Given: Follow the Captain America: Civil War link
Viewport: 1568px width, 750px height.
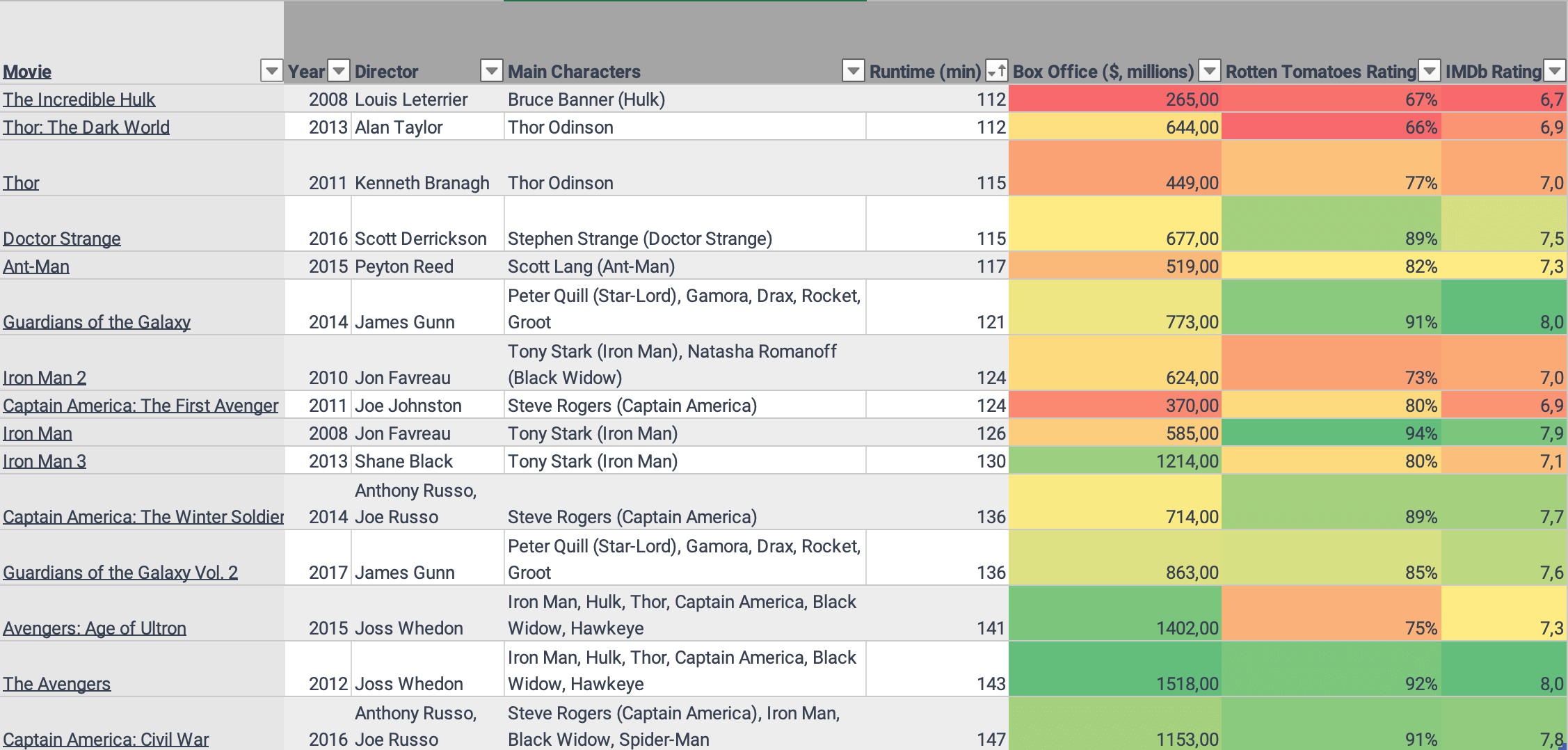Looking at the screenshot, I should pyautogui.click(x=106, y=740).
